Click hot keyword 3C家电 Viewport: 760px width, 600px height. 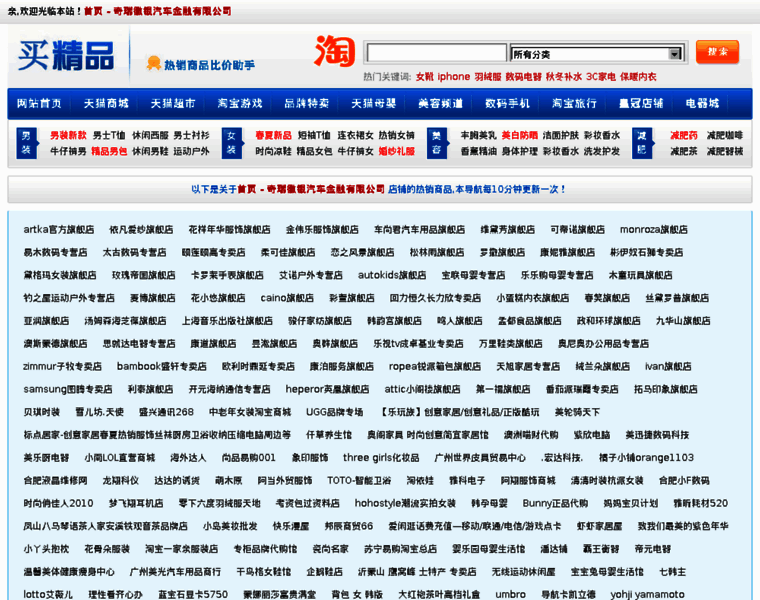pos(601,77)
